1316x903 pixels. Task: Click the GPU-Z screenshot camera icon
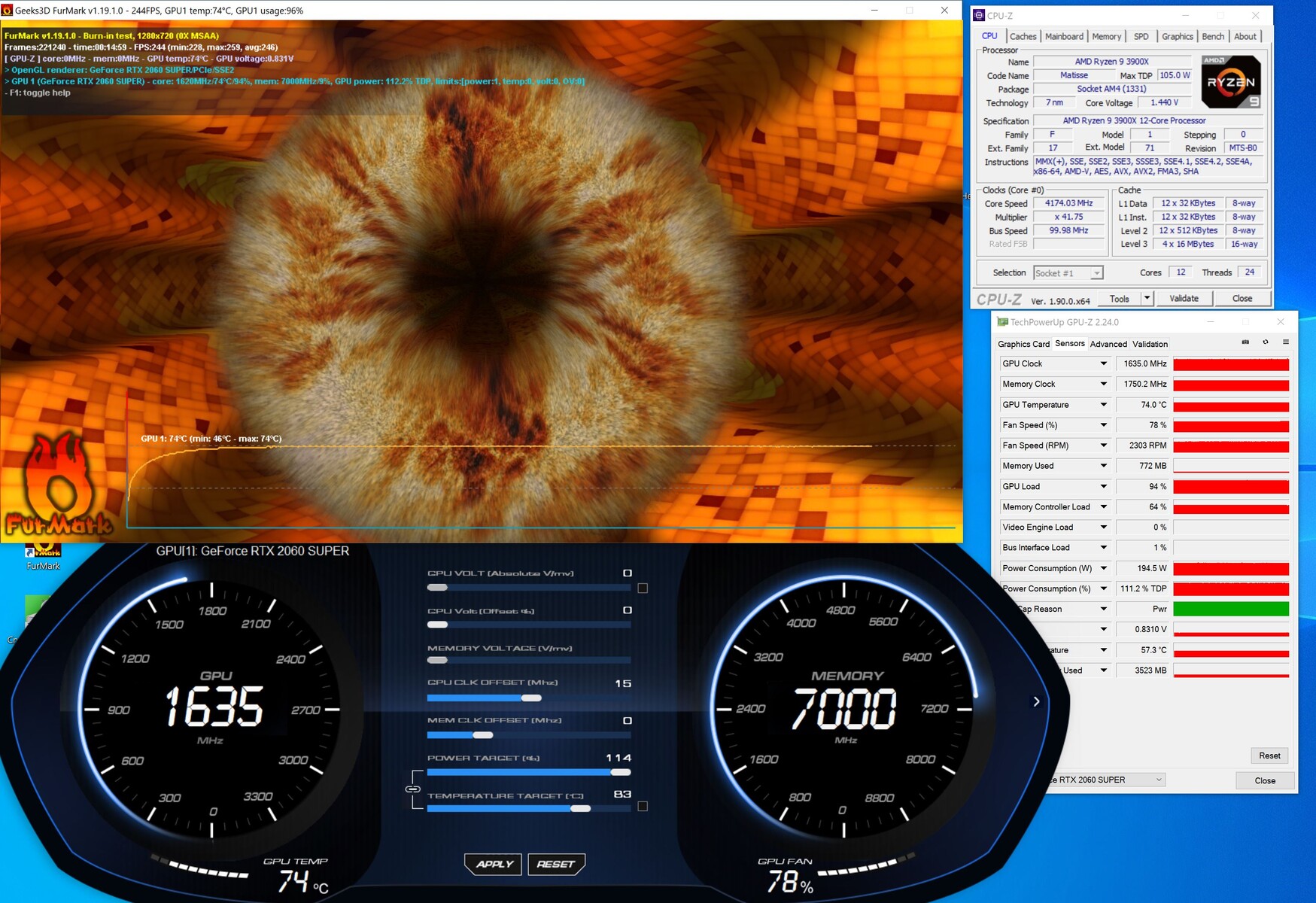(x=1245, y=342)
